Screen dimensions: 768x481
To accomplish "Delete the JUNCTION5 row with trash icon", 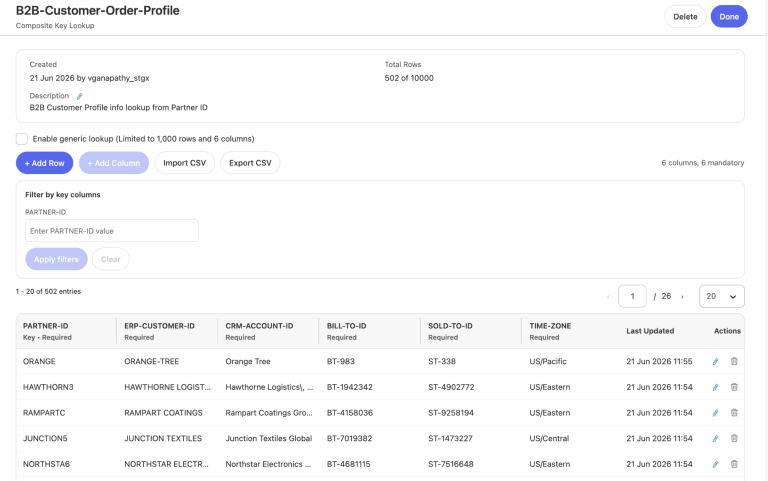I will [x=734, y=438].
